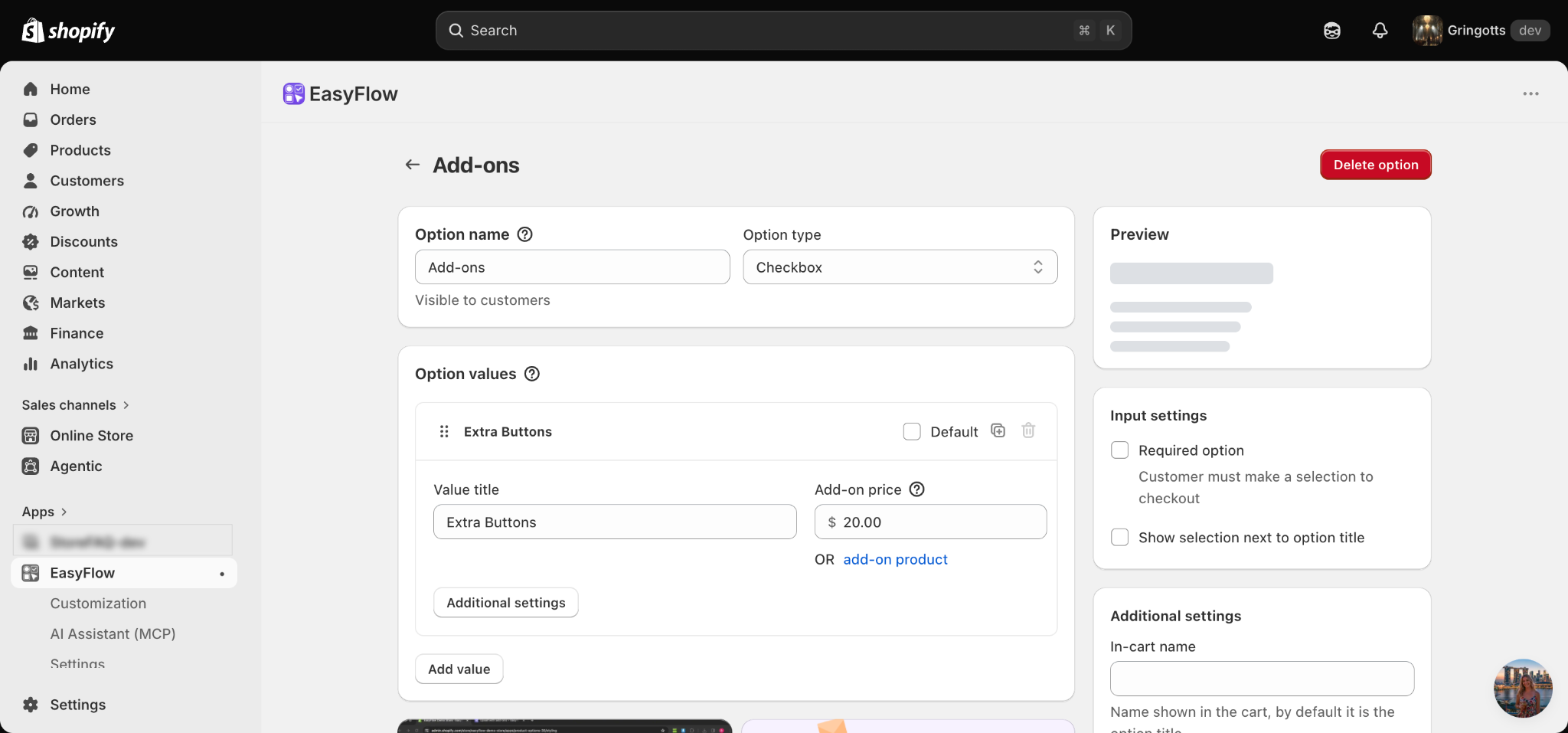Delete the Extra Buttons value with trash icon
This screenshot has width=1568, height=733.
click(1028, 430)
